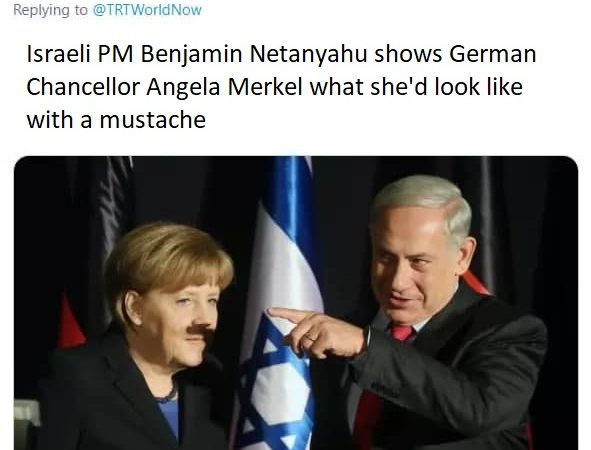Click the drawn-on mustache in the photo

[201, 329]
